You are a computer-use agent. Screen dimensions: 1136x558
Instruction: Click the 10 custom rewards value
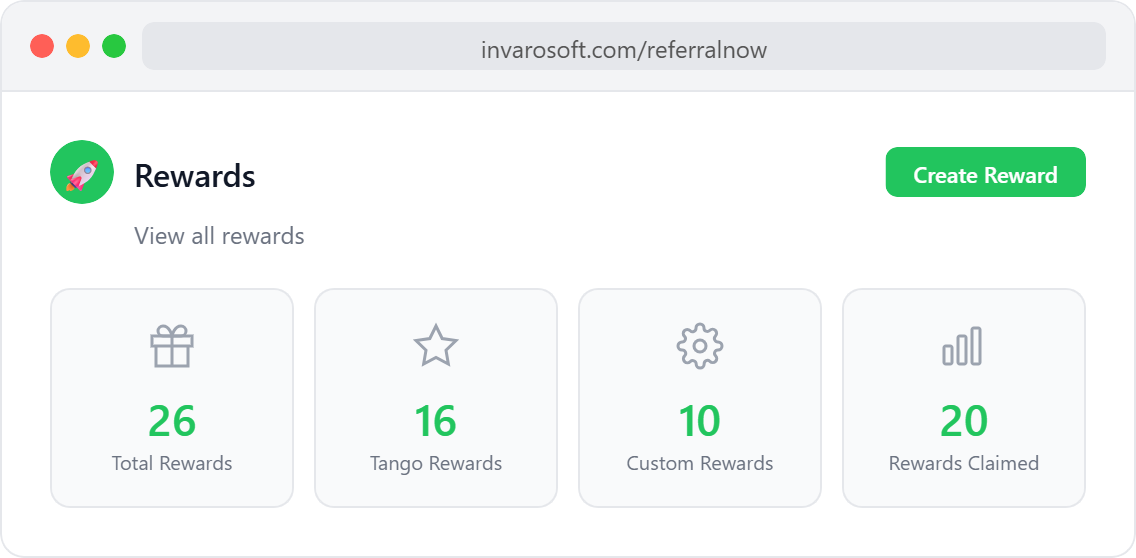(x=700, y=421)
